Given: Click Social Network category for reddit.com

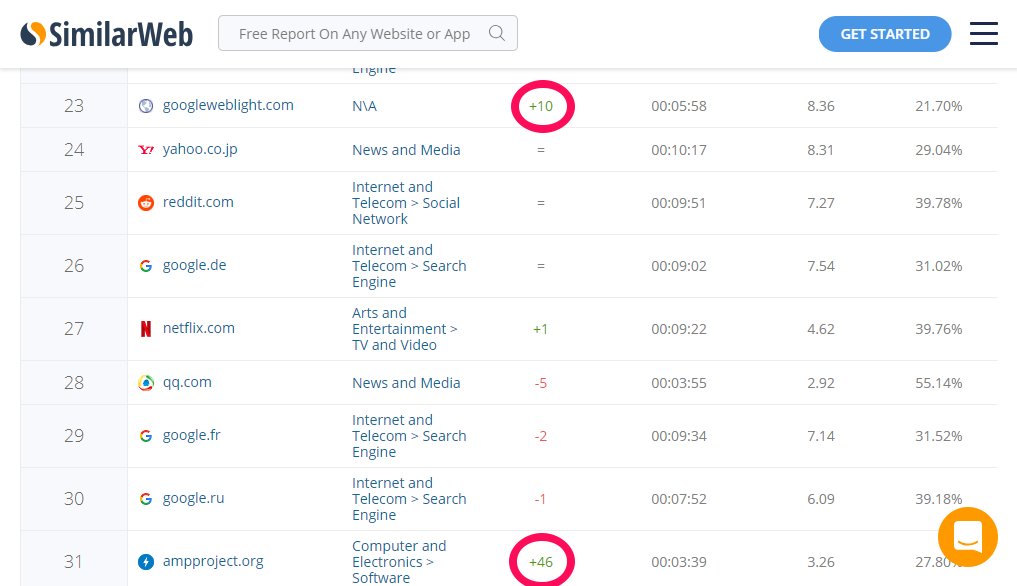Looking at the screenshot, I should tap(406, 203).
